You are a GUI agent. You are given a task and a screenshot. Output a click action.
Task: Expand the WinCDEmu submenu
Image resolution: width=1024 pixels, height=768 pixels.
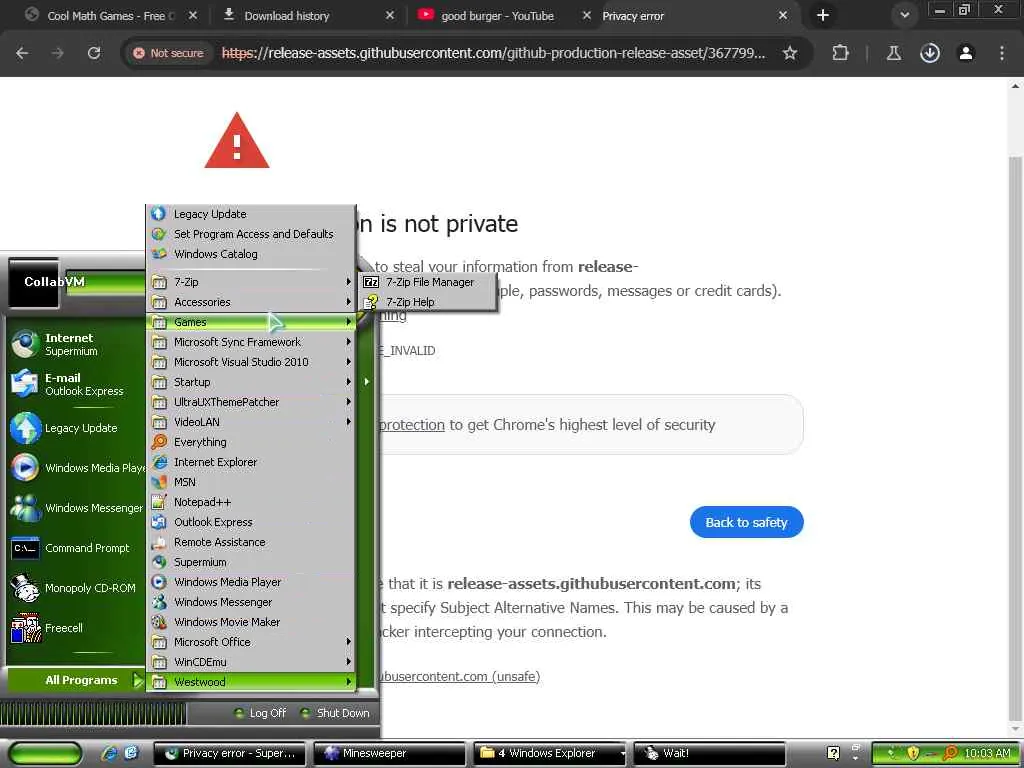pos(251,662)
